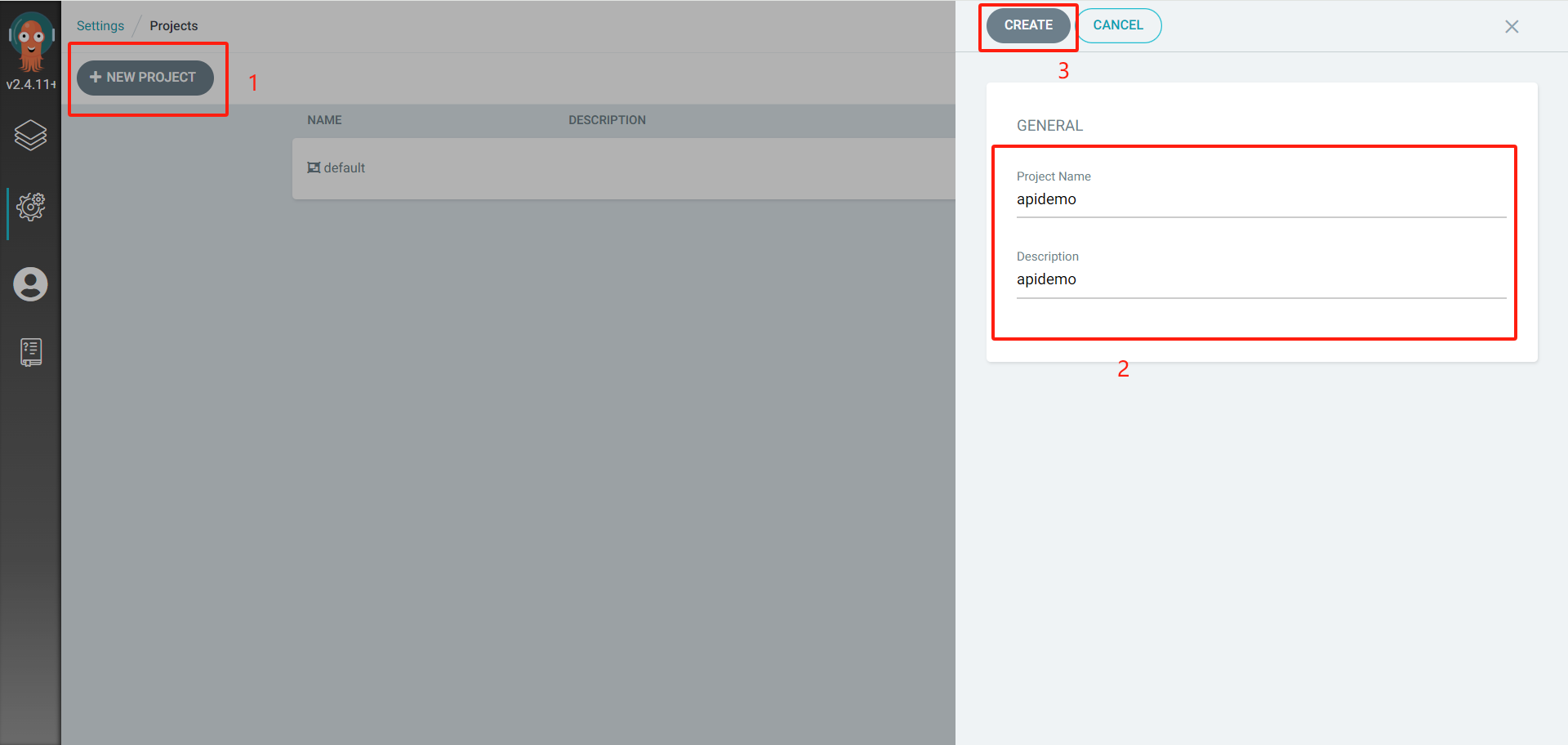Viewport: 1568px width, 745px height.
Task: Select Projects in the breadcrumb trail
Action: [x=173, y=25]
